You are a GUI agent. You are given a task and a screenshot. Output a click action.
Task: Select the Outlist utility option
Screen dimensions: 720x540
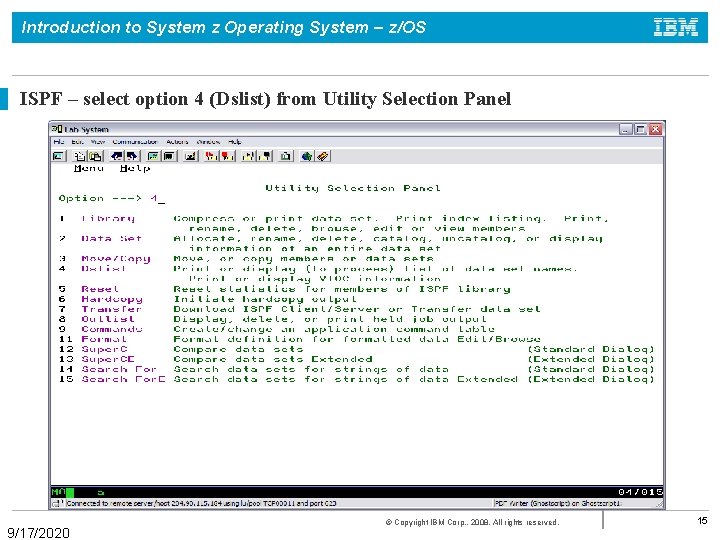click(x=108, y=319)
